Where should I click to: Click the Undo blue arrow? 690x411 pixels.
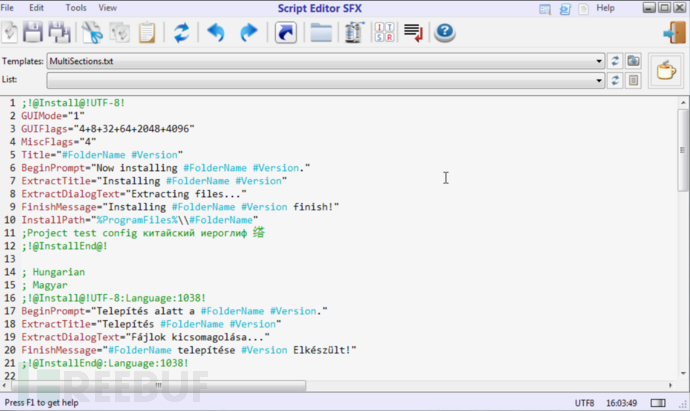(216, 33)
